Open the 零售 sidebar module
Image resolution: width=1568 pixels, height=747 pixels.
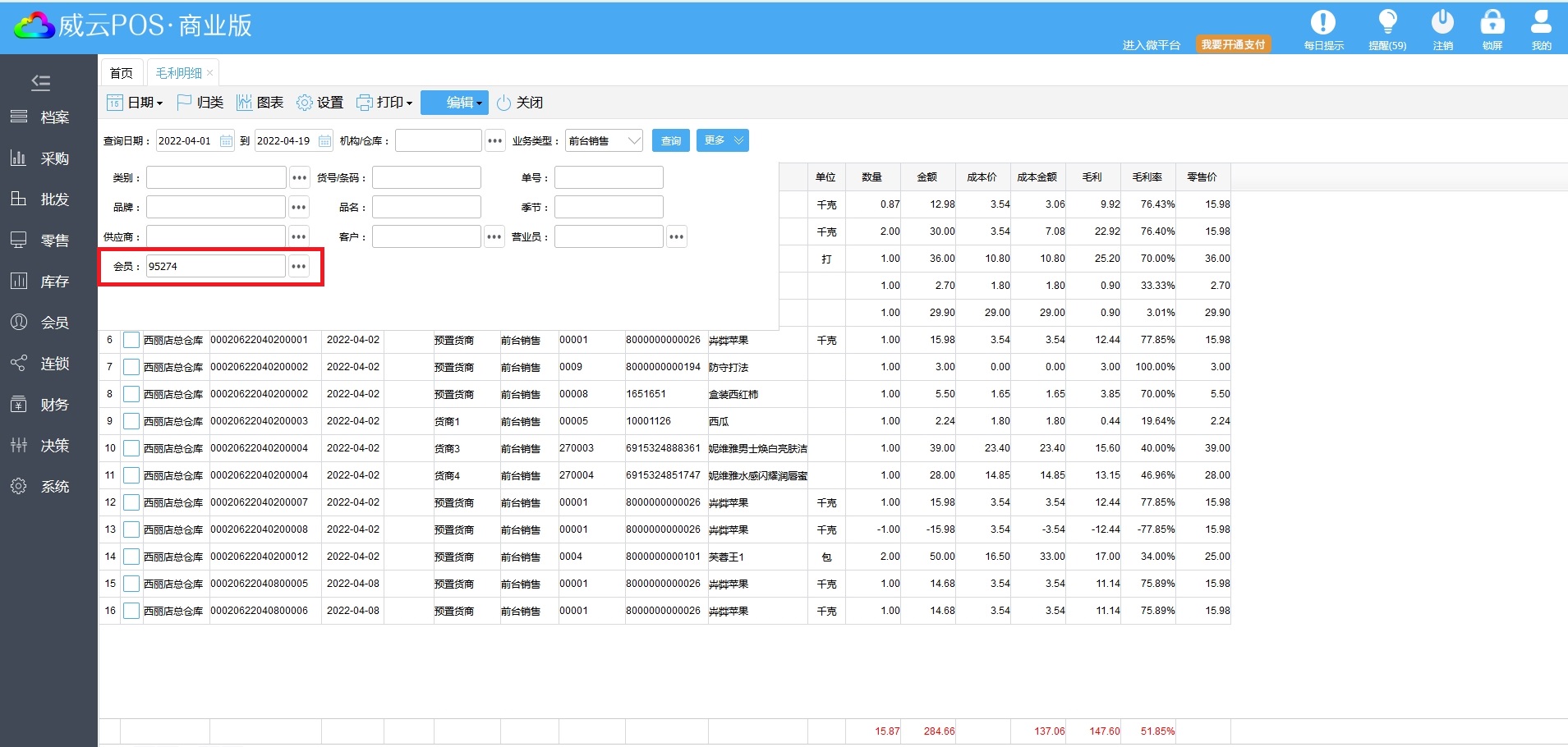click(x=39, y=241)
